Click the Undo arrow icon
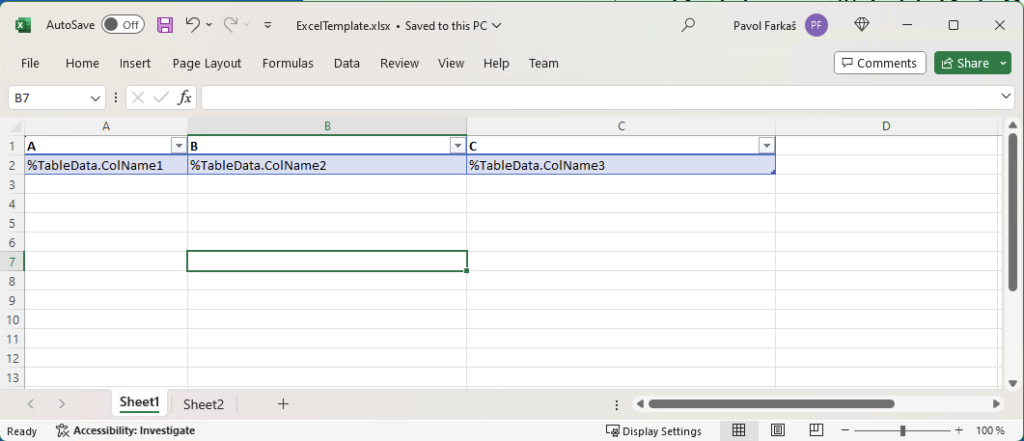 click(193, 24)
